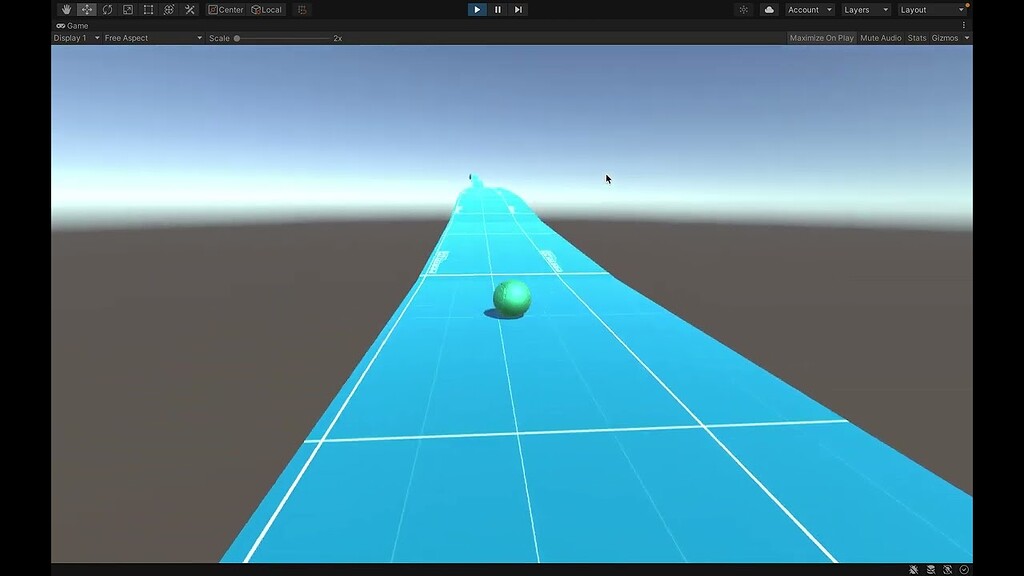Open the Free Aspect ratio dropdown
This screenshot has width=1024, height=576.
[152, 37]
